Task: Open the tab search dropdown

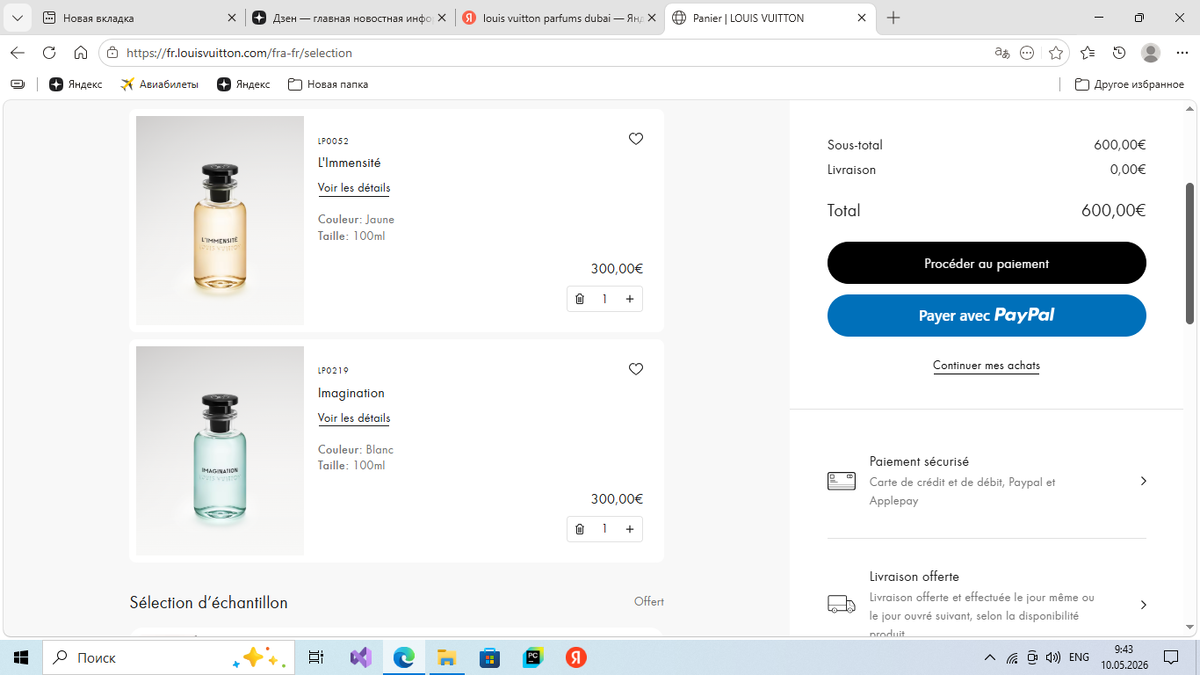Action: pos(17,18)
